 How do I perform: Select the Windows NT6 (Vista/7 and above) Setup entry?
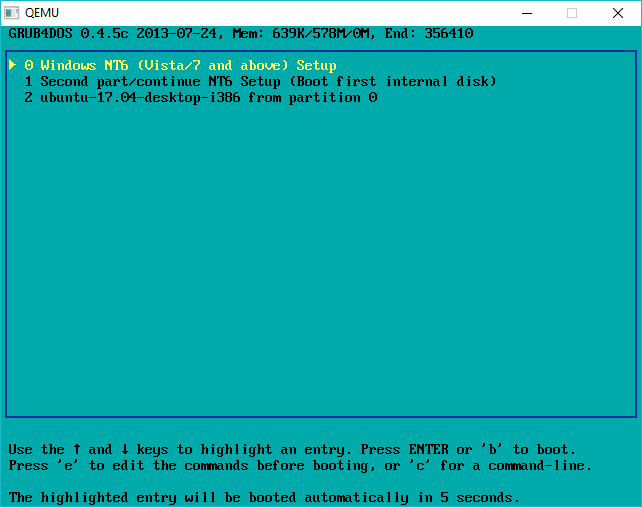[180, 66]
